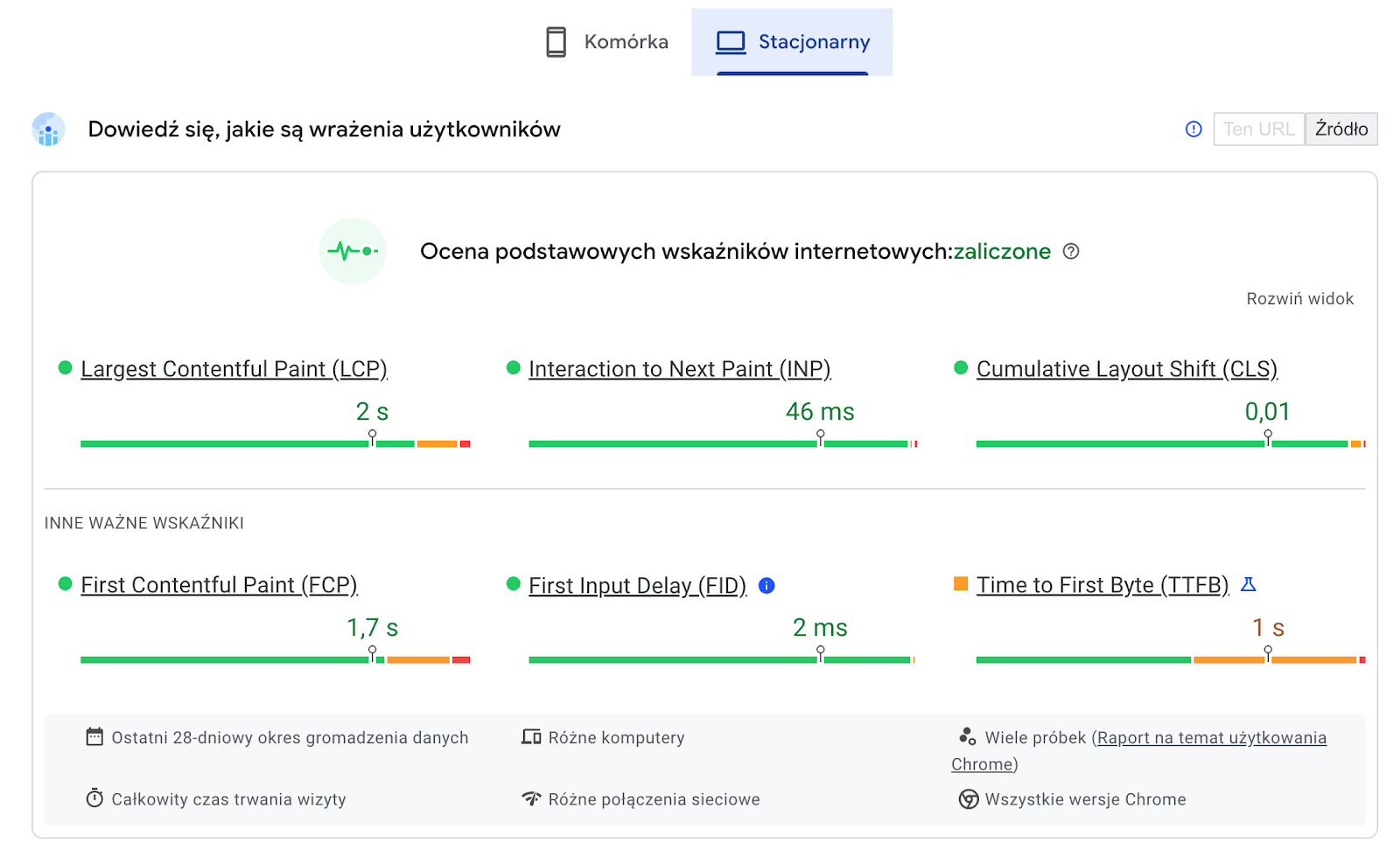Click the INP distribution bar
Viewport: 1400px width, 850px height.
[x=723, y=444]
